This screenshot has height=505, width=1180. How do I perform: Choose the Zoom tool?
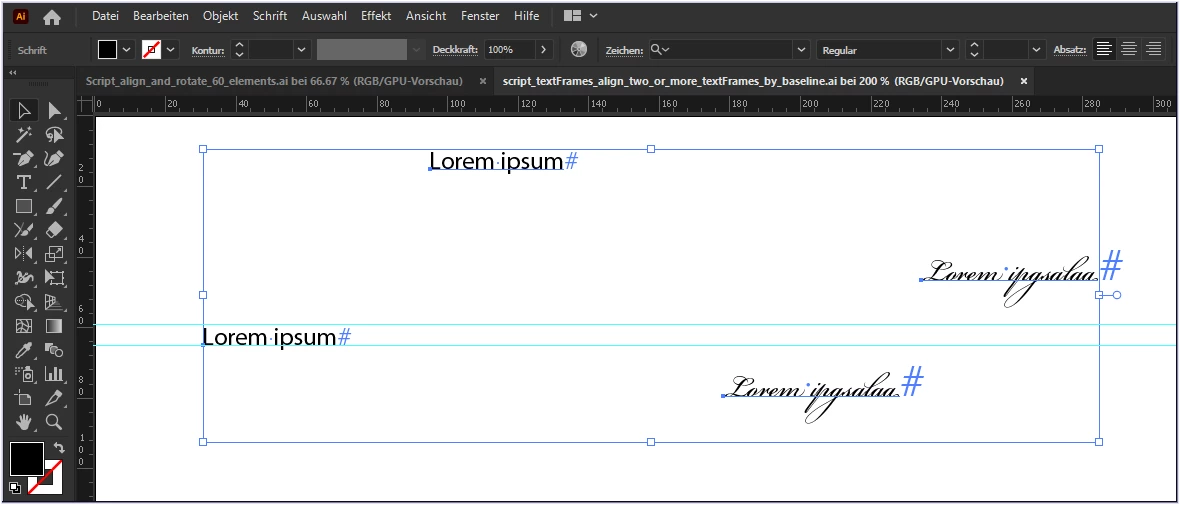coord(54,421)
